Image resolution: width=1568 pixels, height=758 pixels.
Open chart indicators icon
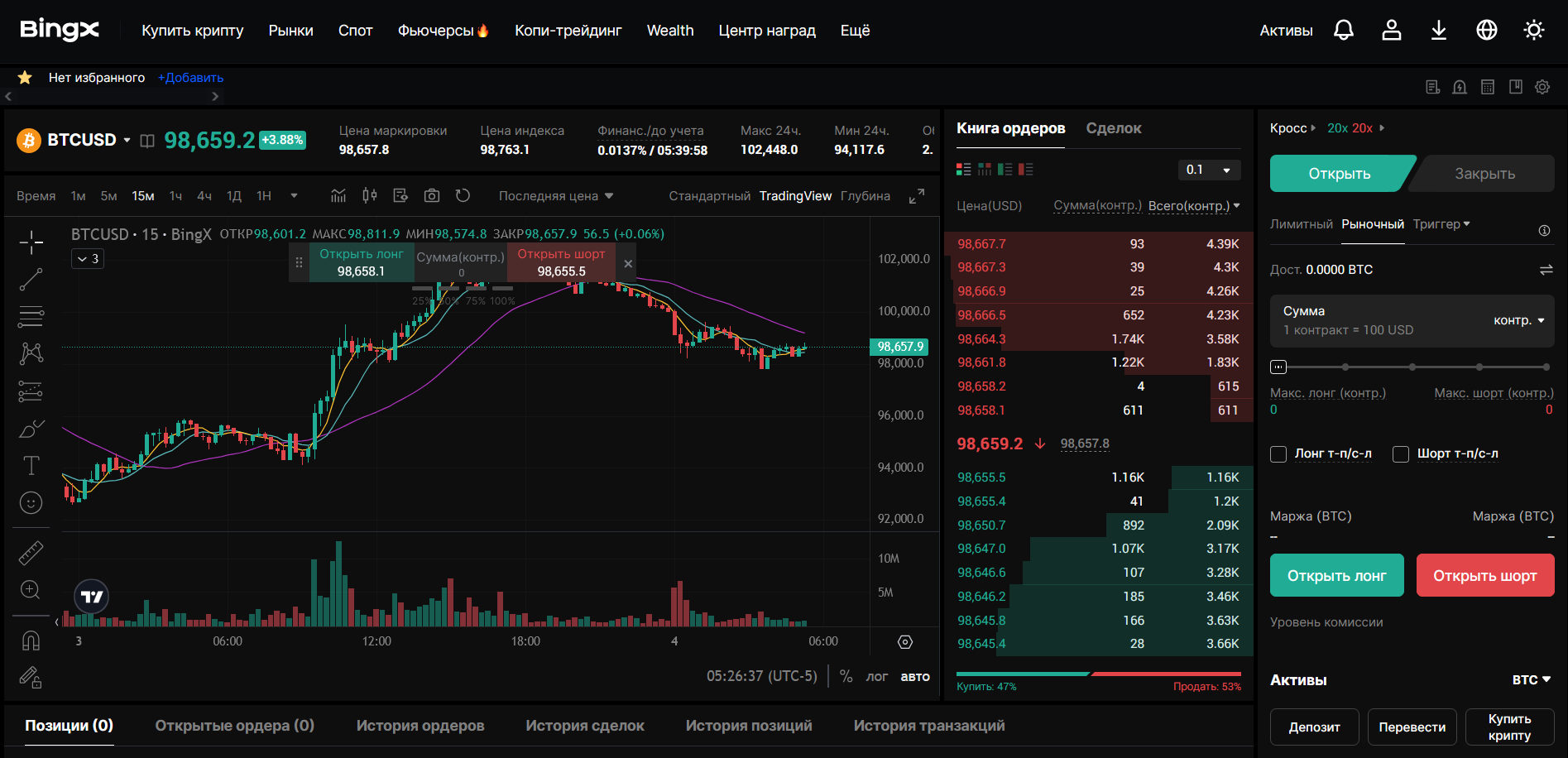[338, 196]
